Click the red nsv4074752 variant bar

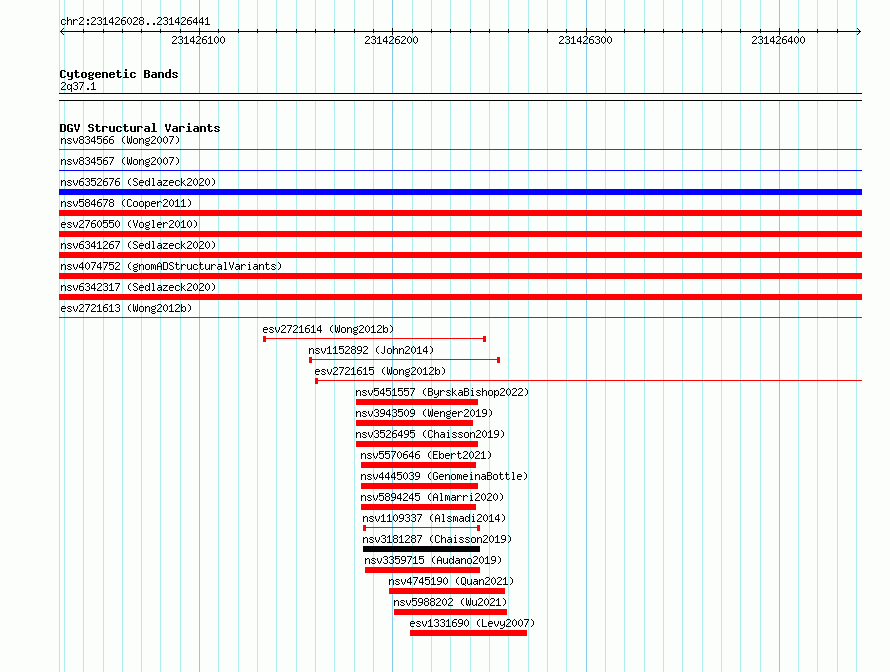[460, 276]
